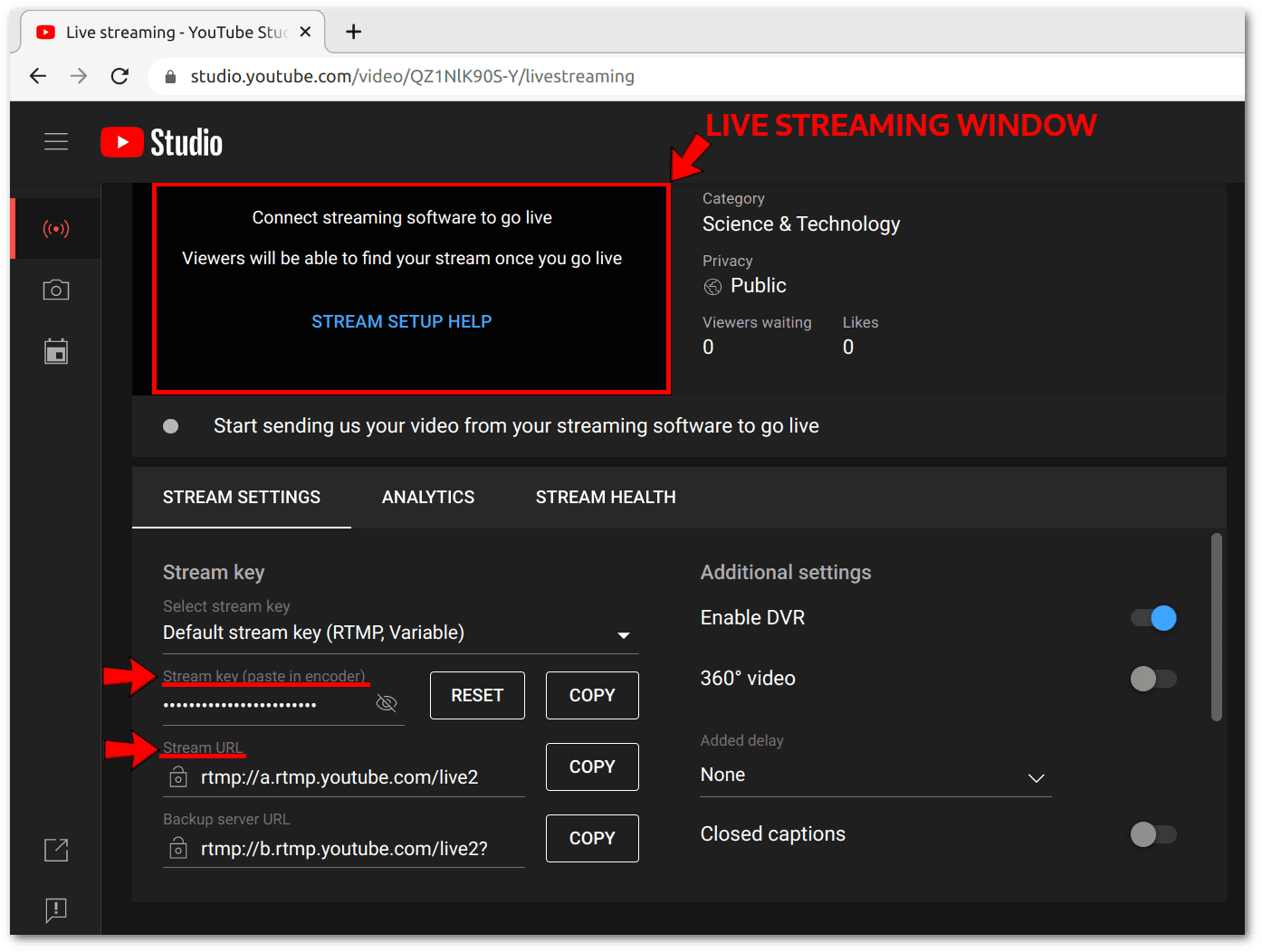This screenshot has height=952, width=1262.
Task: Click the 'Start sending us your video' status text
Action: pos(516,426)
